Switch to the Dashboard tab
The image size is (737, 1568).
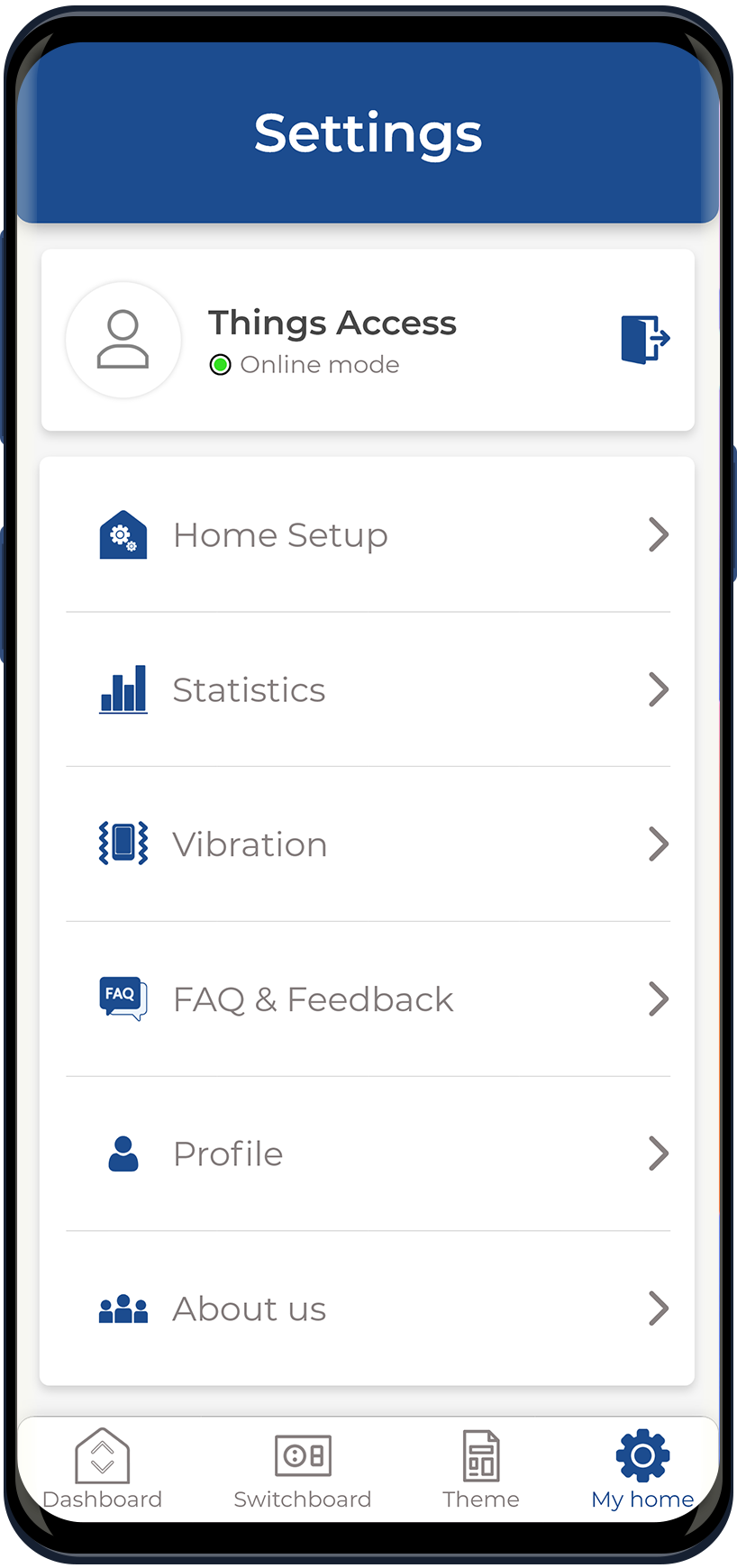point(103,1469)
